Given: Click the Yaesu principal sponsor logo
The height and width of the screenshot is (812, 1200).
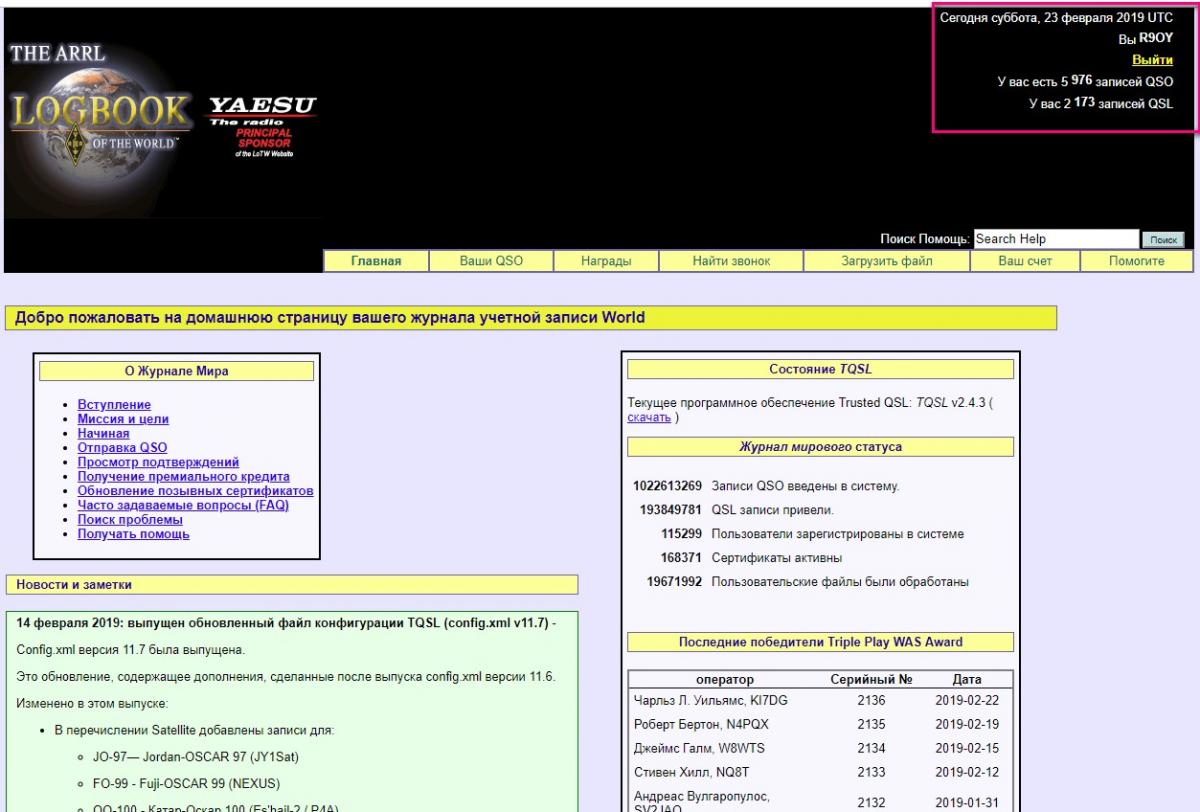Looking at the screenshot, I should pyautogui.click(x=263, y=126).
